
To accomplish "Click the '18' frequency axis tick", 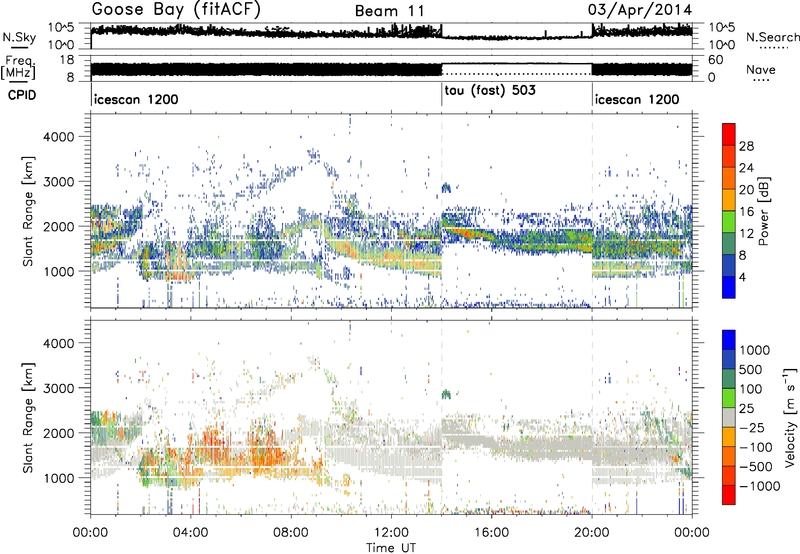I will click(67, 60).
